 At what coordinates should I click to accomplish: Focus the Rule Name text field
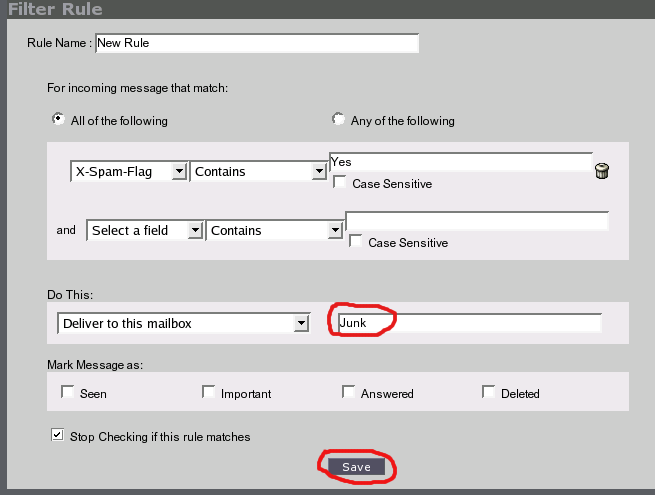(257, 43)
